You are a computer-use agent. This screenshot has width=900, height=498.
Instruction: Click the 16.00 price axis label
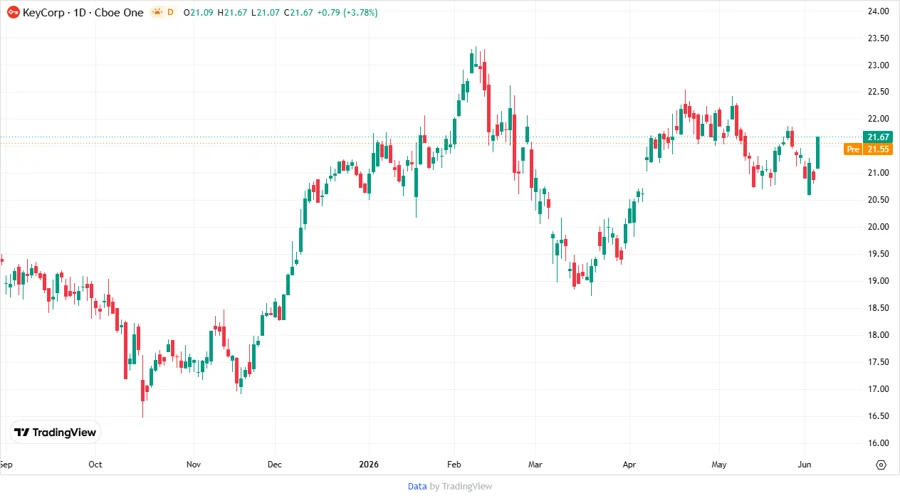click(x=878, y=443)
